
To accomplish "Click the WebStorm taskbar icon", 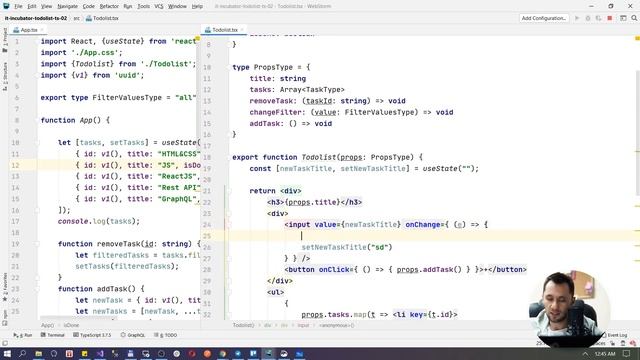I will pyautogui.click(x=269, y=353).
